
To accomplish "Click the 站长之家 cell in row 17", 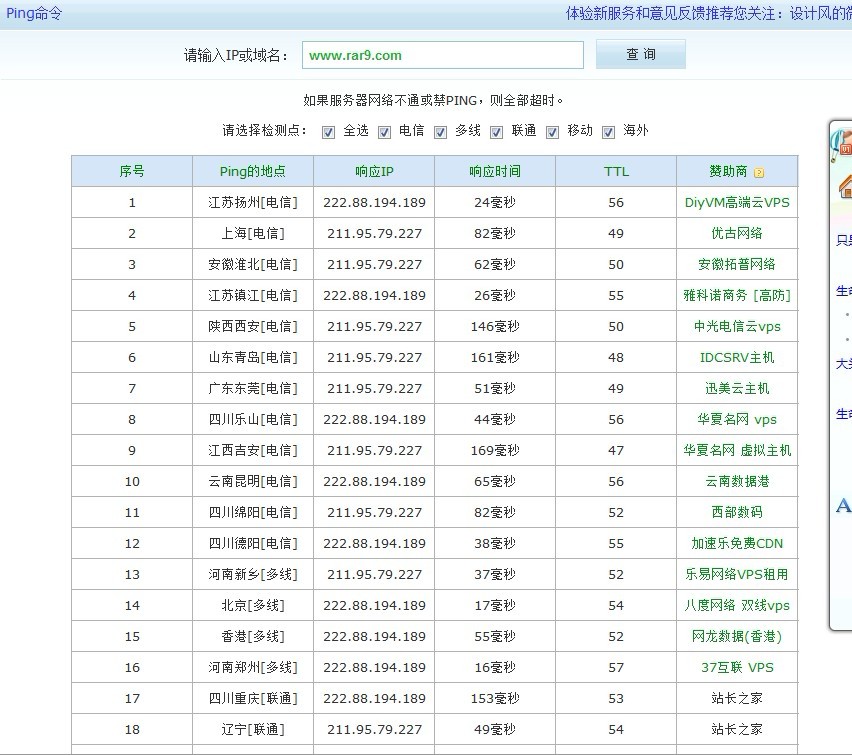I will tap(737, 698).
